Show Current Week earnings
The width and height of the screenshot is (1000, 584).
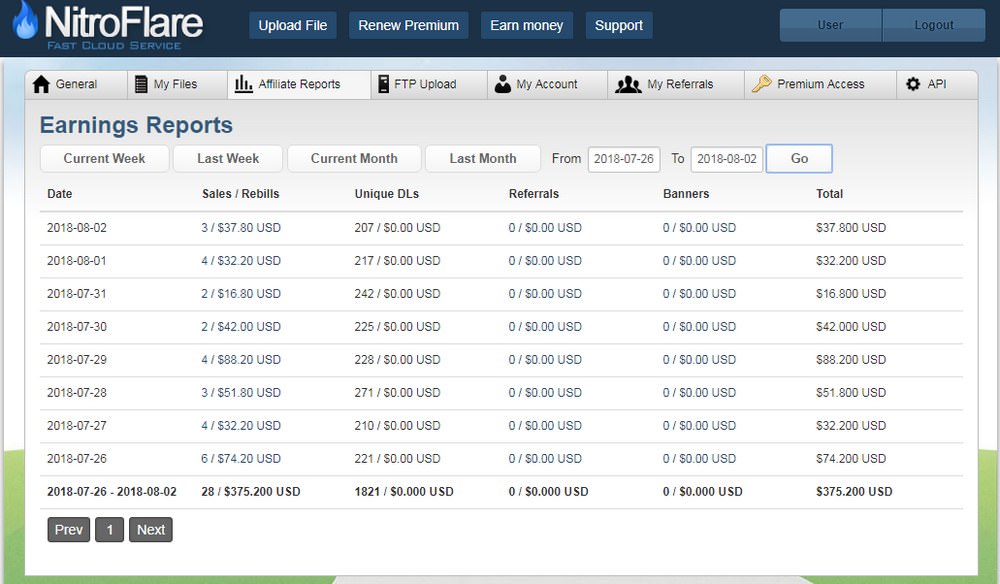coord(105,159)
